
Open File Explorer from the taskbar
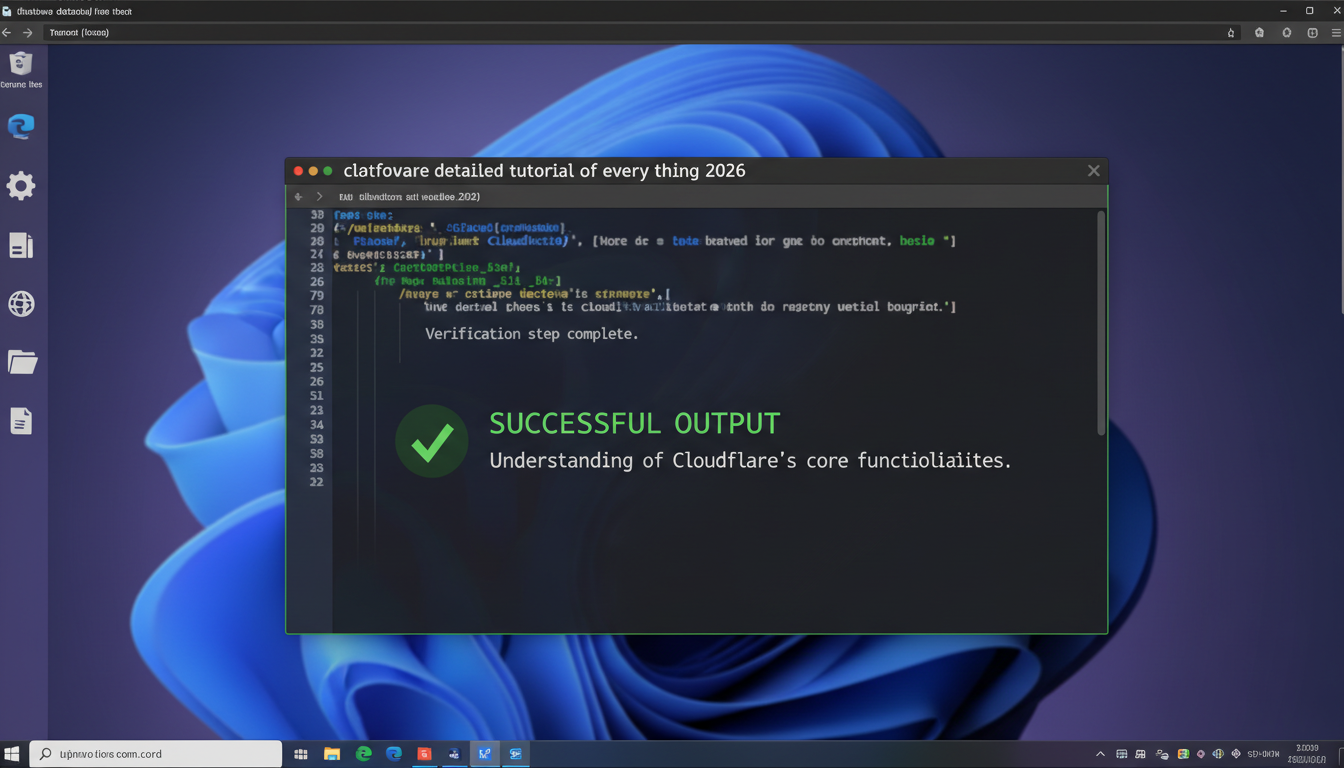tap(332, 754)
